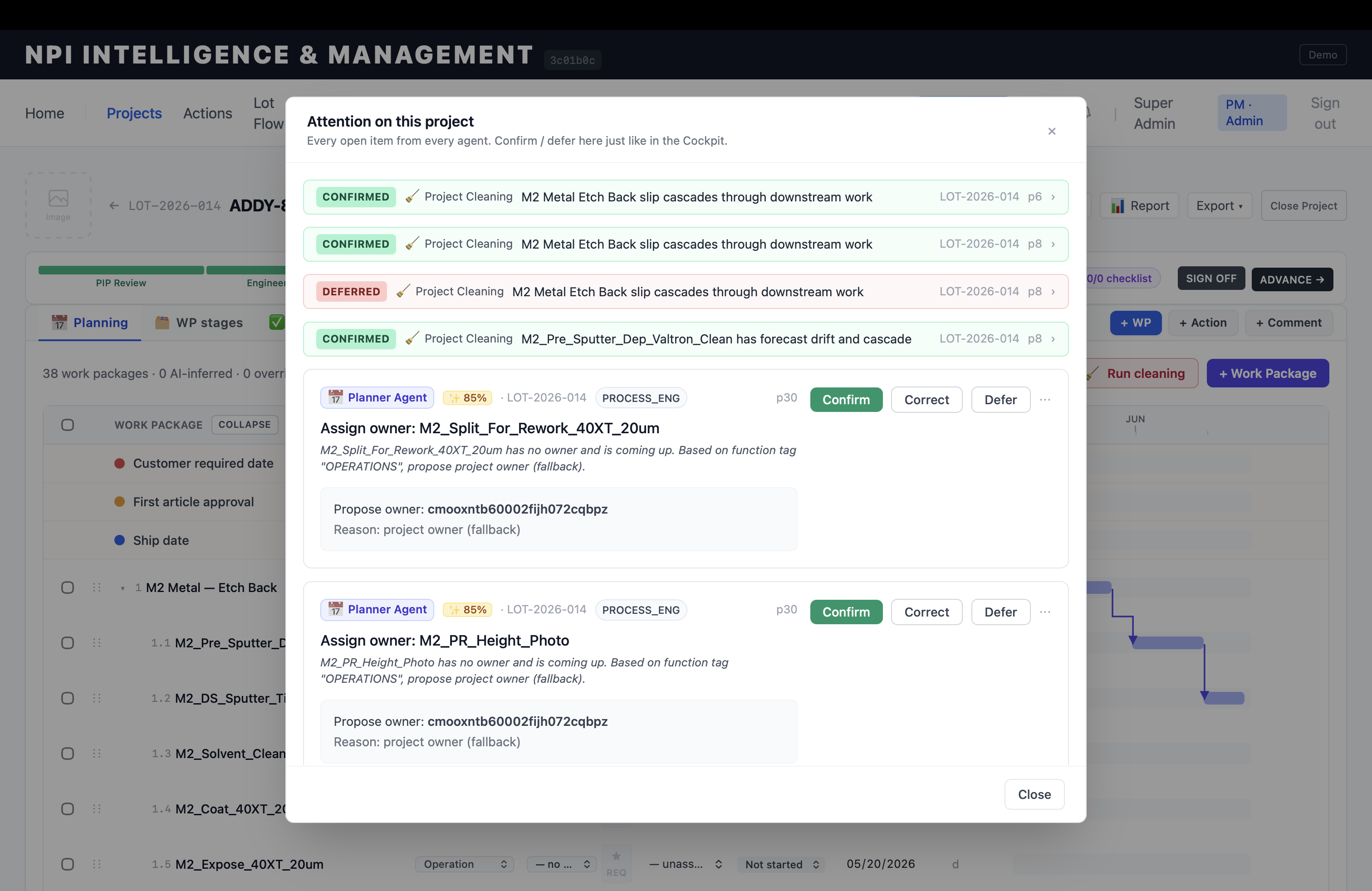This screenshot has height=891, width=1372.
Task: Switch to the Planning tab
Action: tap(89, 323)
